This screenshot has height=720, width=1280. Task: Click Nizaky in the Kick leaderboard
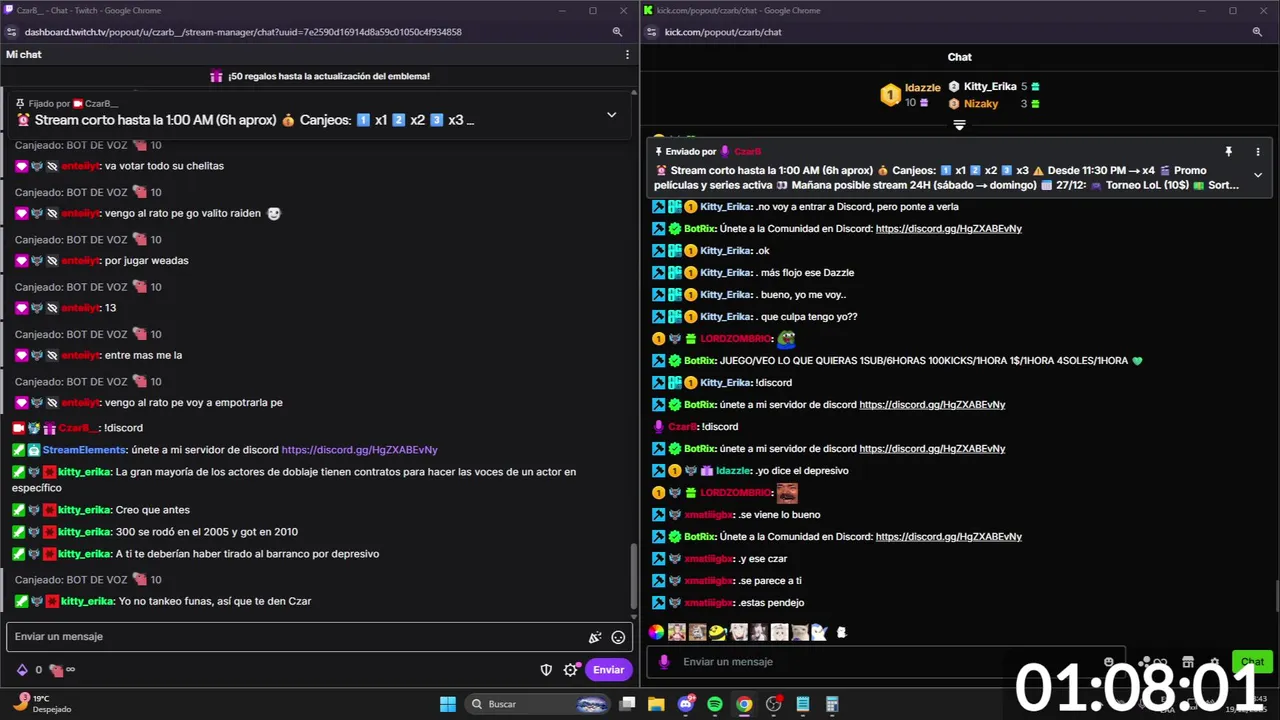tap(981, 104)
